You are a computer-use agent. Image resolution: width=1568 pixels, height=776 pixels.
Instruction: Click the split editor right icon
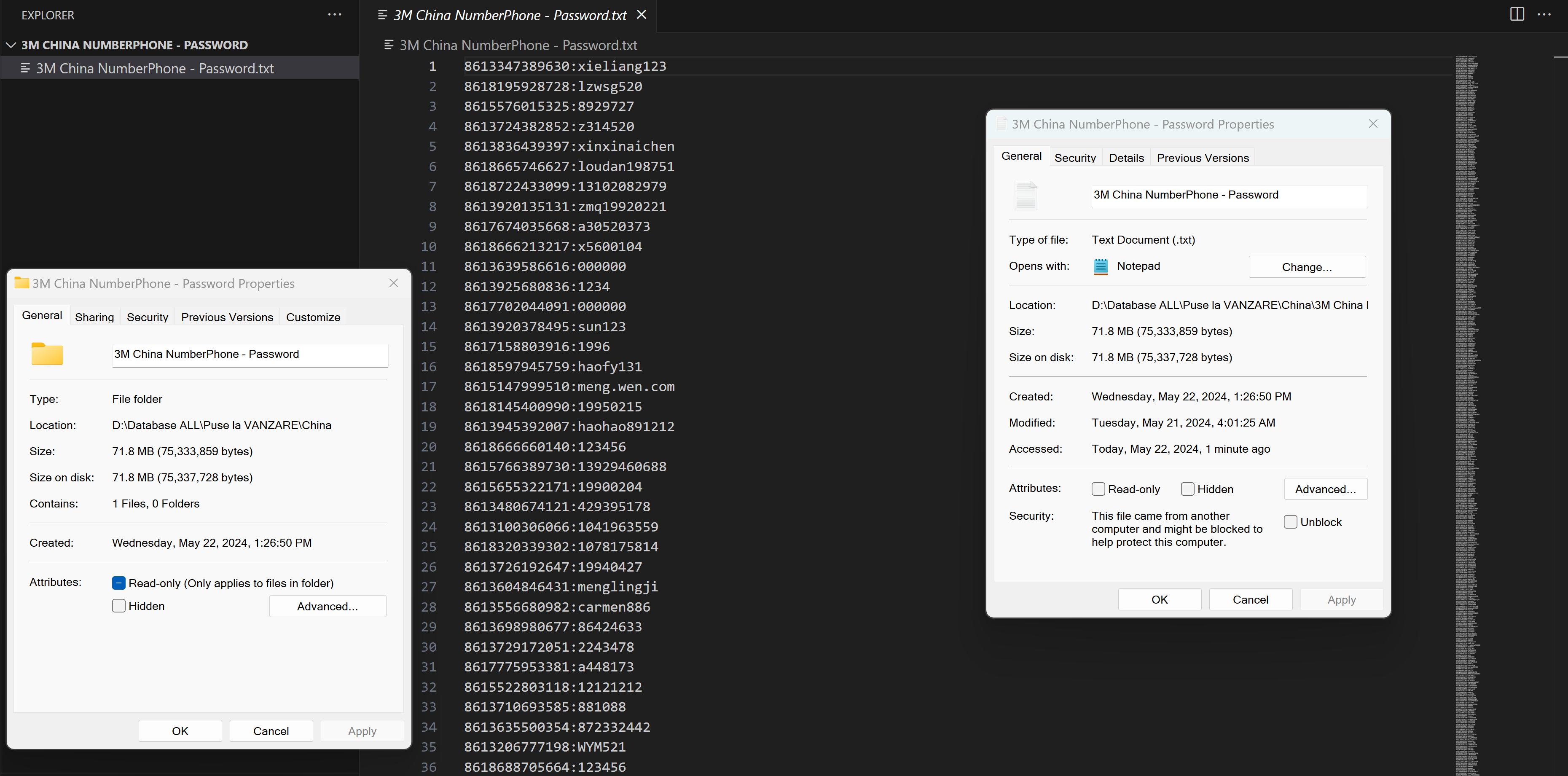[x=1517, y=15]
